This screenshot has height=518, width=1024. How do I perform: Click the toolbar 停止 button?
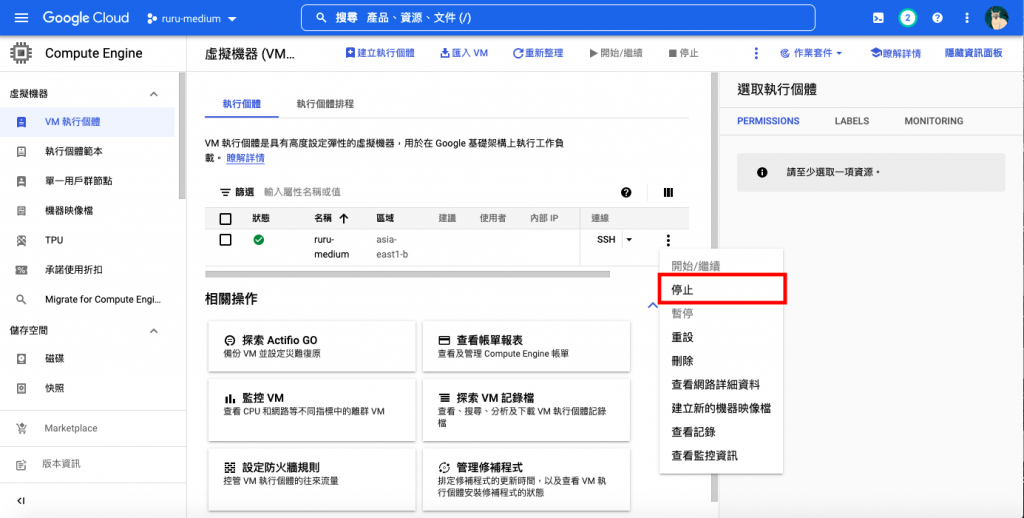(x=683, y=53)
